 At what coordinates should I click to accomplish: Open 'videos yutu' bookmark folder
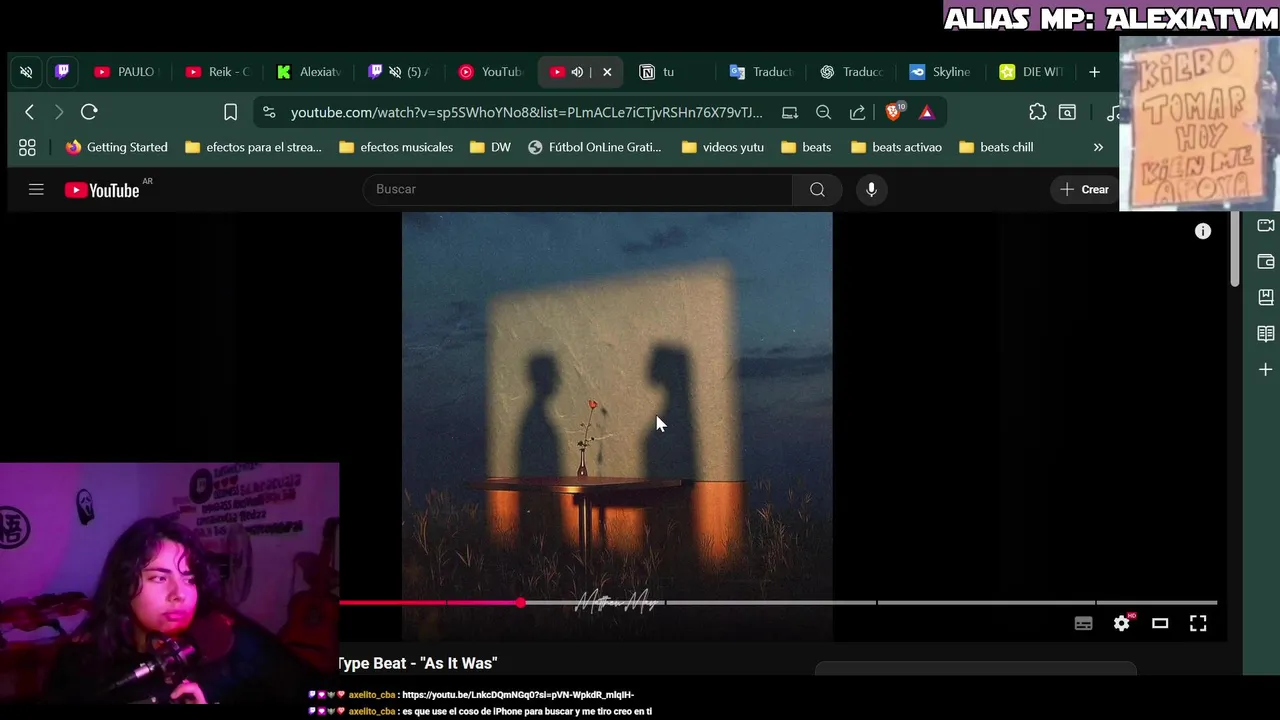pos(722,147)
